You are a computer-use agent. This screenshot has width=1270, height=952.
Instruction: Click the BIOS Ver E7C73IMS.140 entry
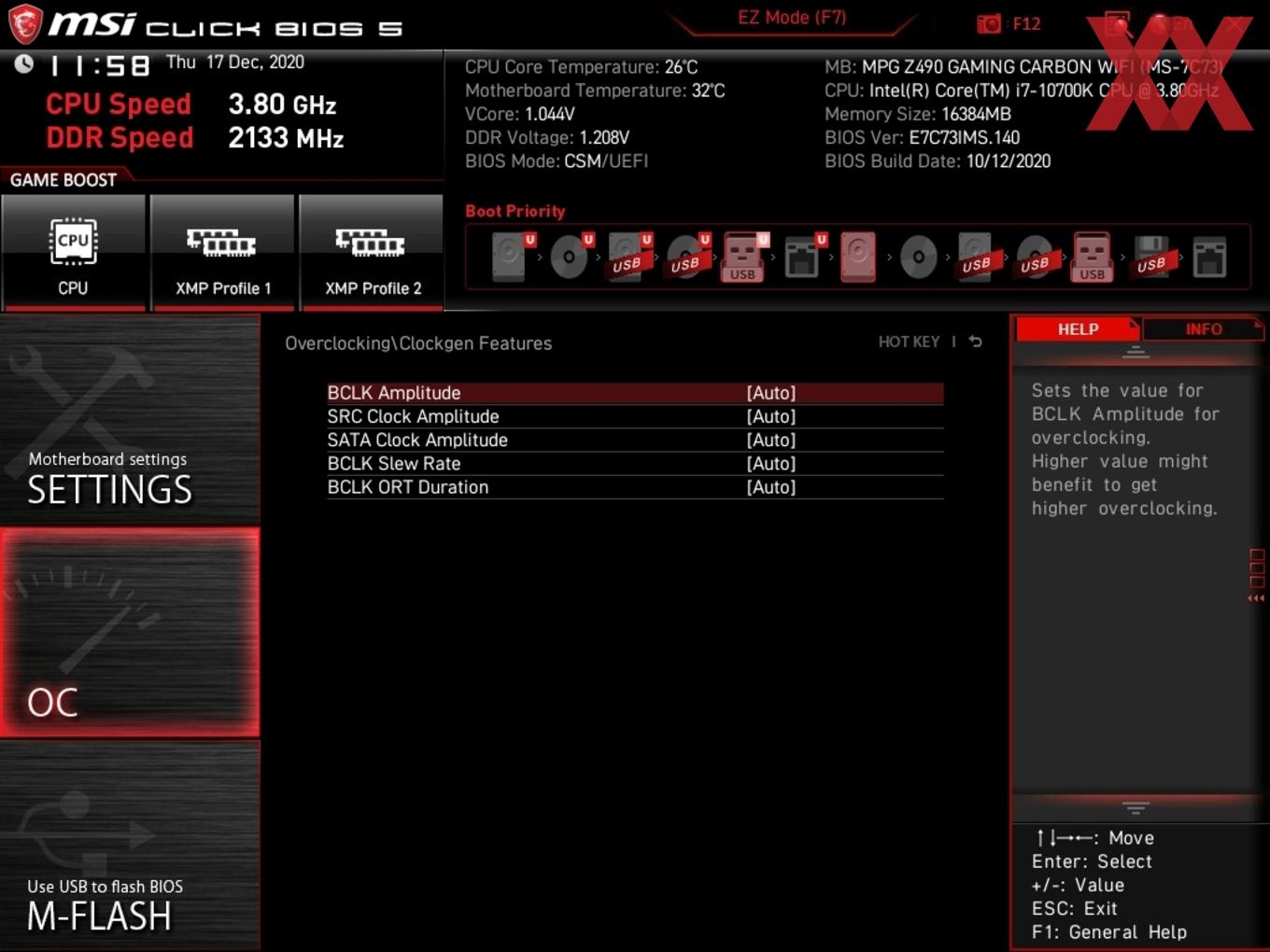922,137
